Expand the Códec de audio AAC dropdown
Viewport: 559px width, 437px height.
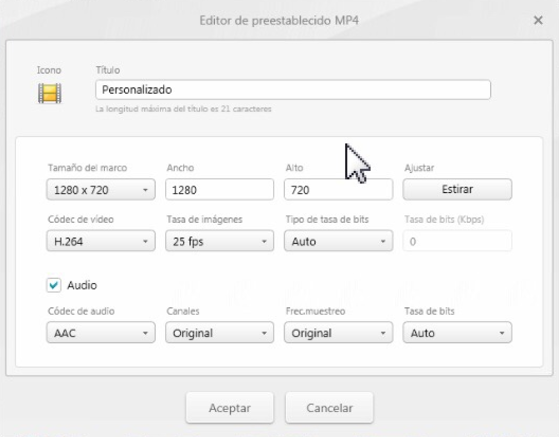coord(101,333)
